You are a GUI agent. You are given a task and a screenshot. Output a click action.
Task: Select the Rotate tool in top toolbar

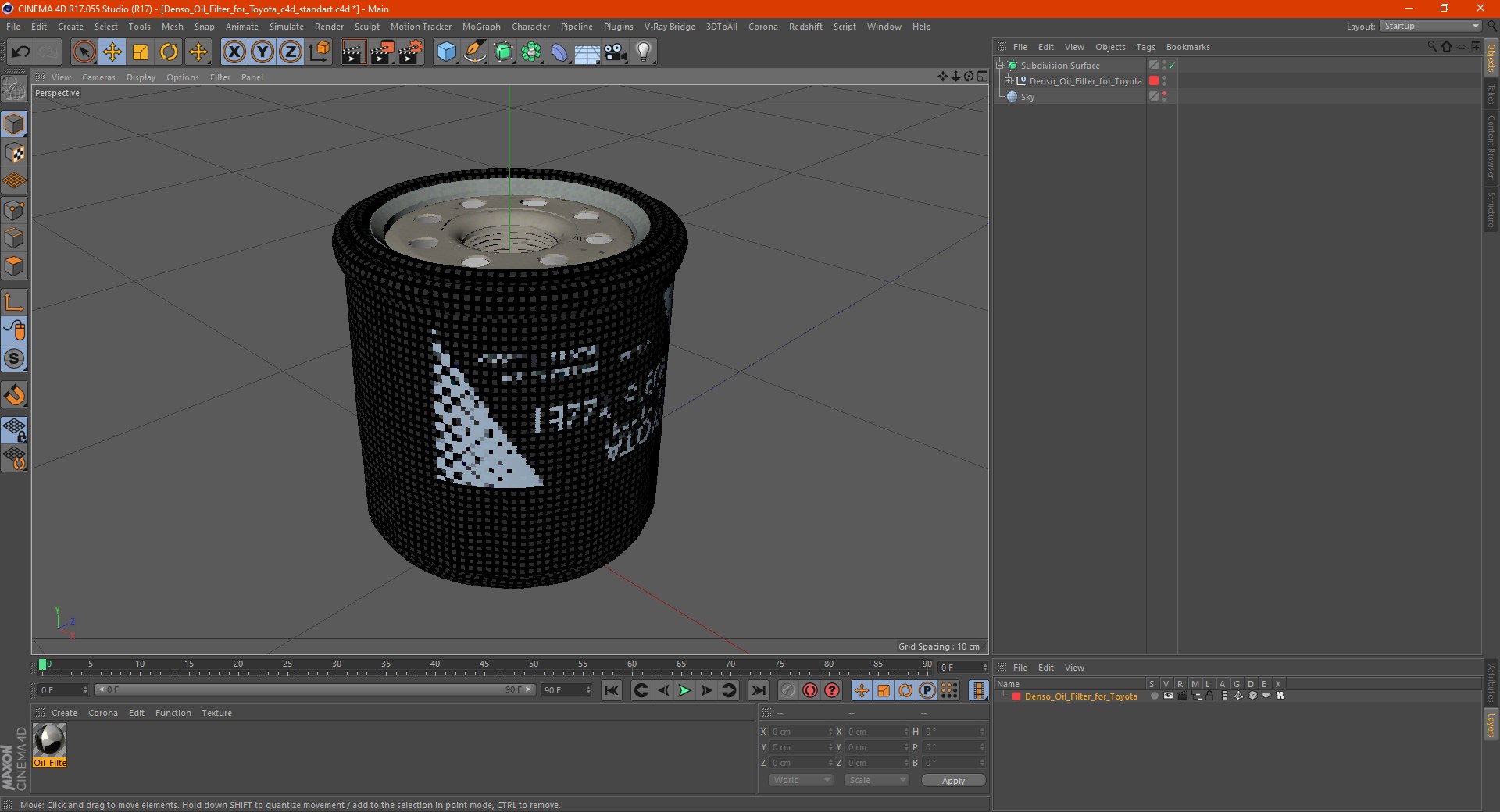click(x=169, y=52)
